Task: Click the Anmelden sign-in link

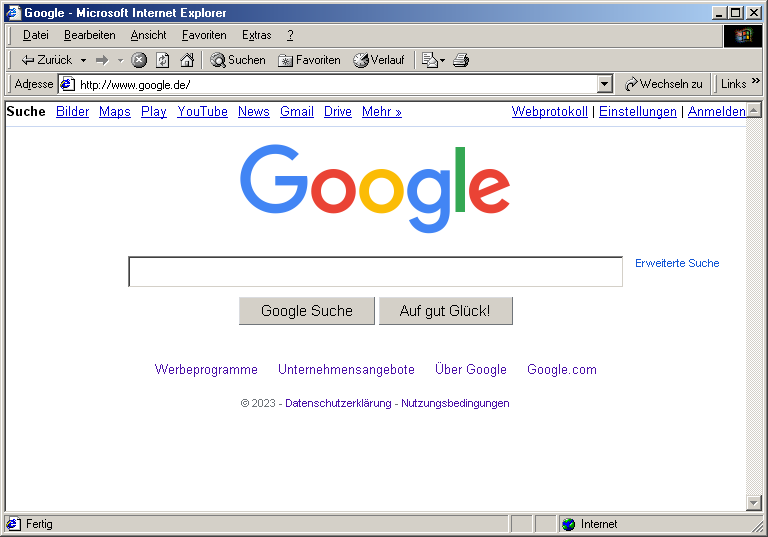Action: pyautogui.click(x=717, y=112)
